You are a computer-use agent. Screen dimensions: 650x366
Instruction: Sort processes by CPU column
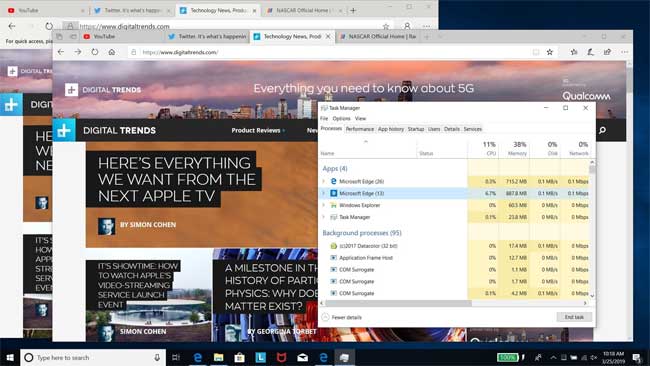pyautogui.click(x=483, y=148)
